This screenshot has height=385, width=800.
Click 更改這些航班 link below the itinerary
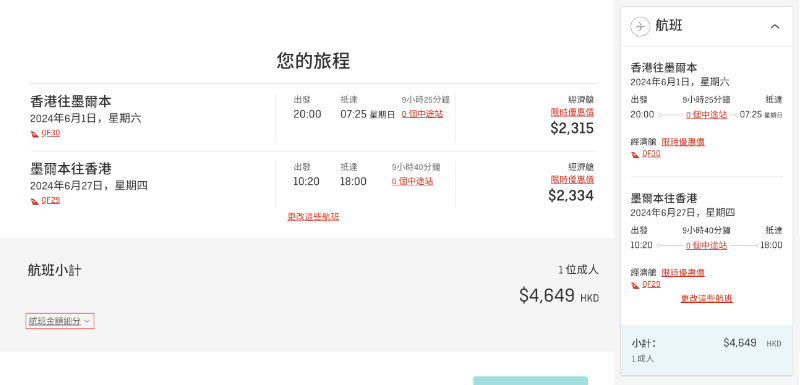[x=313, y=217]
